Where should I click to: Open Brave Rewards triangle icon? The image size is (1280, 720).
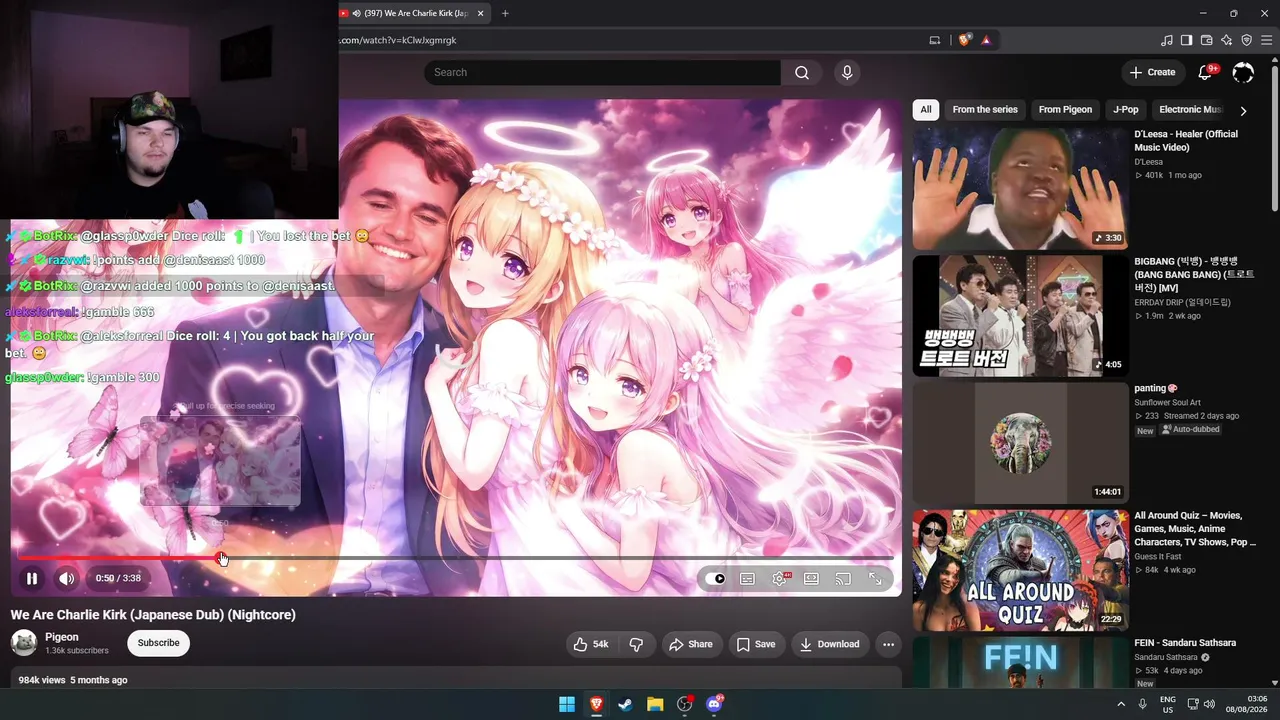point(986,40)
